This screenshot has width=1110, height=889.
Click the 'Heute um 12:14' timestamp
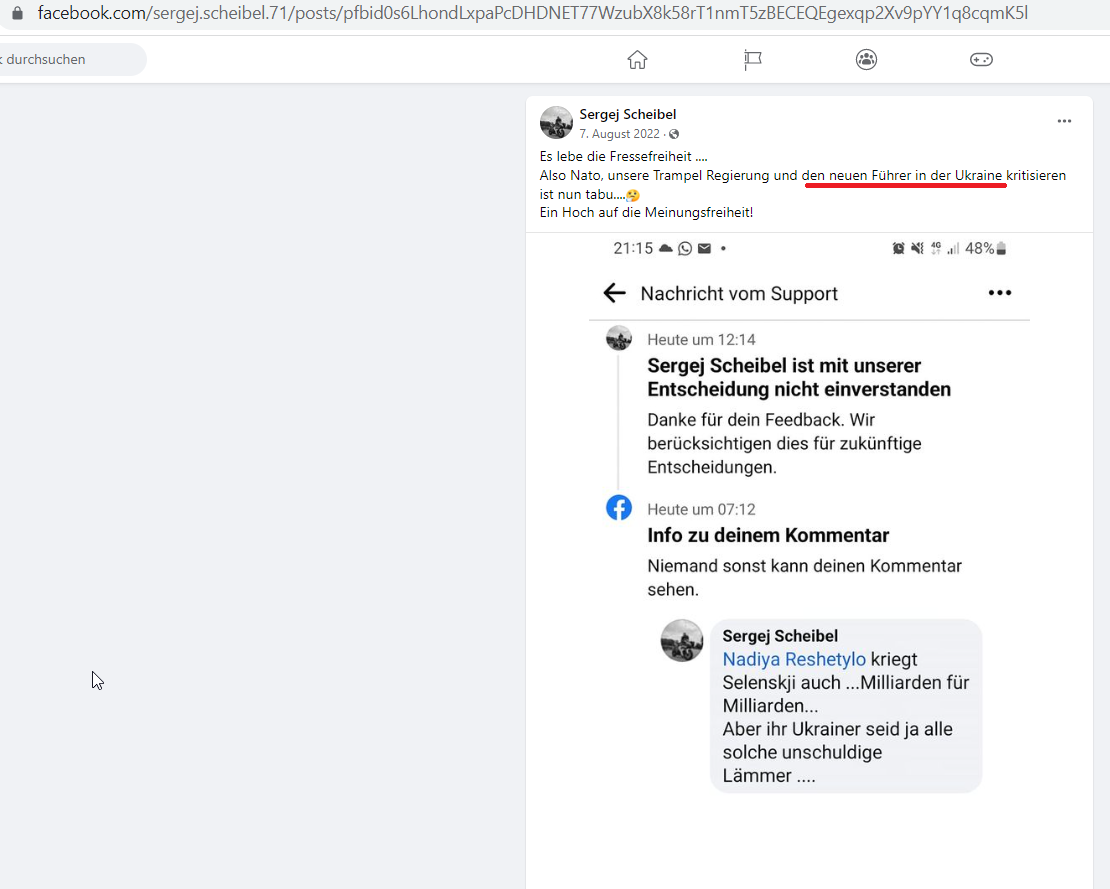(x=701, y=340)
